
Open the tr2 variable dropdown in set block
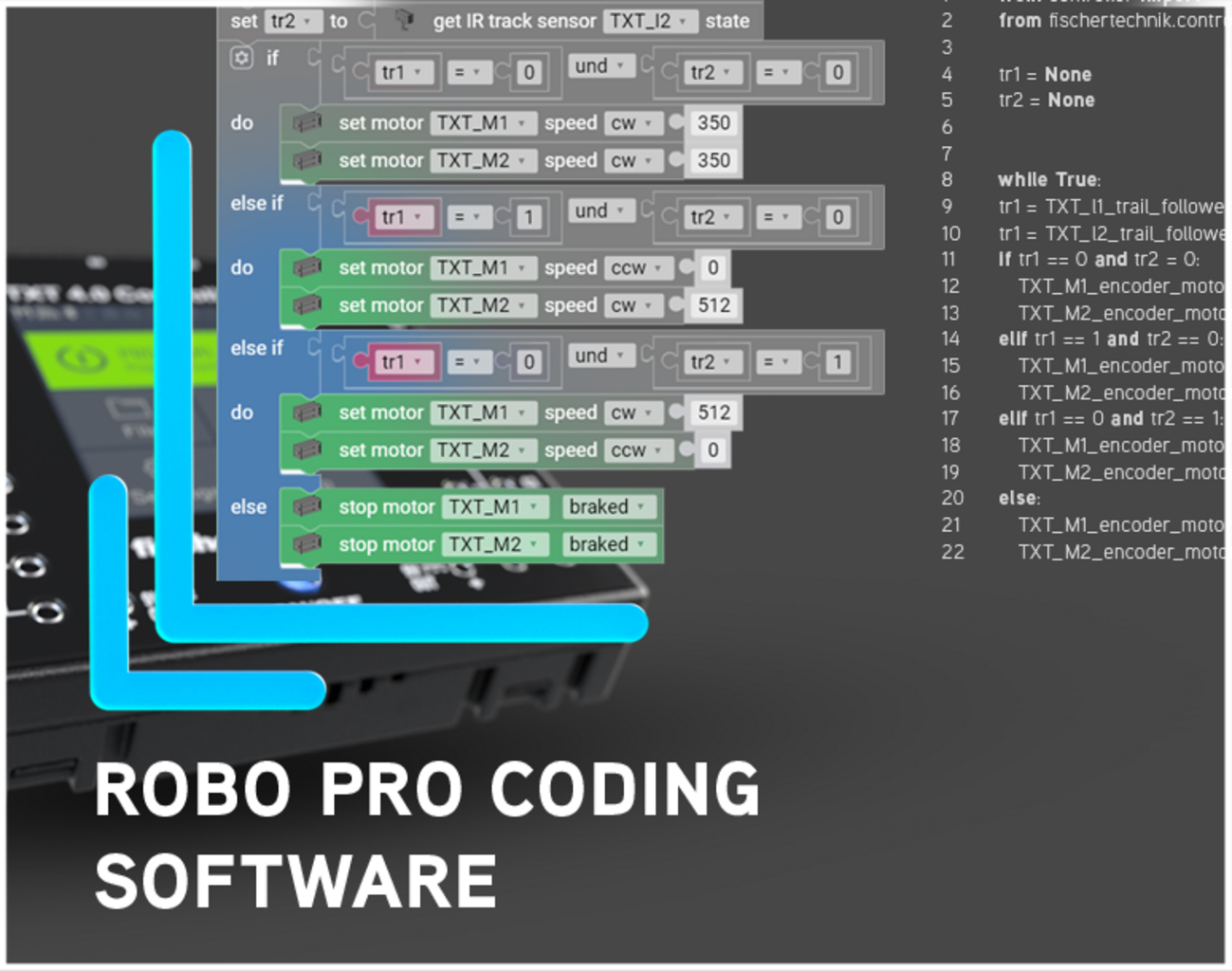tap(289, 21)
